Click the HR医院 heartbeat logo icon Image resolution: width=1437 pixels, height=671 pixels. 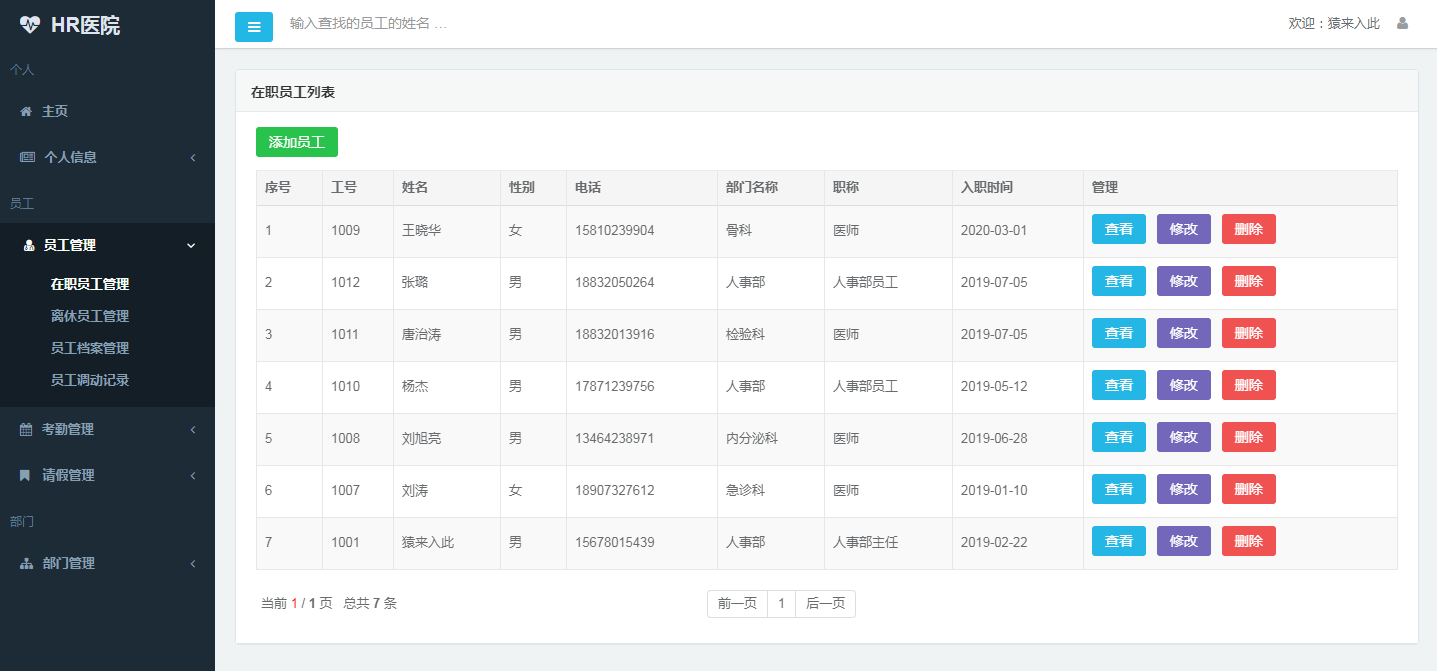tap(30, 25)
